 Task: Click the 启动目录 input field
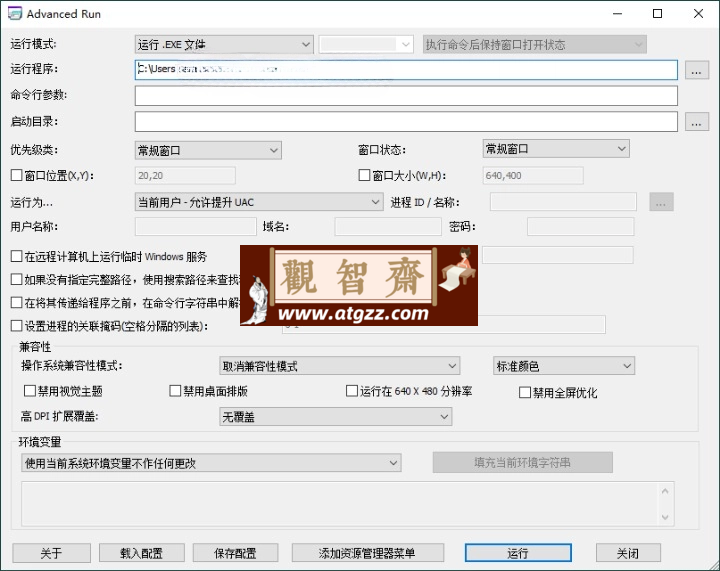406,122
